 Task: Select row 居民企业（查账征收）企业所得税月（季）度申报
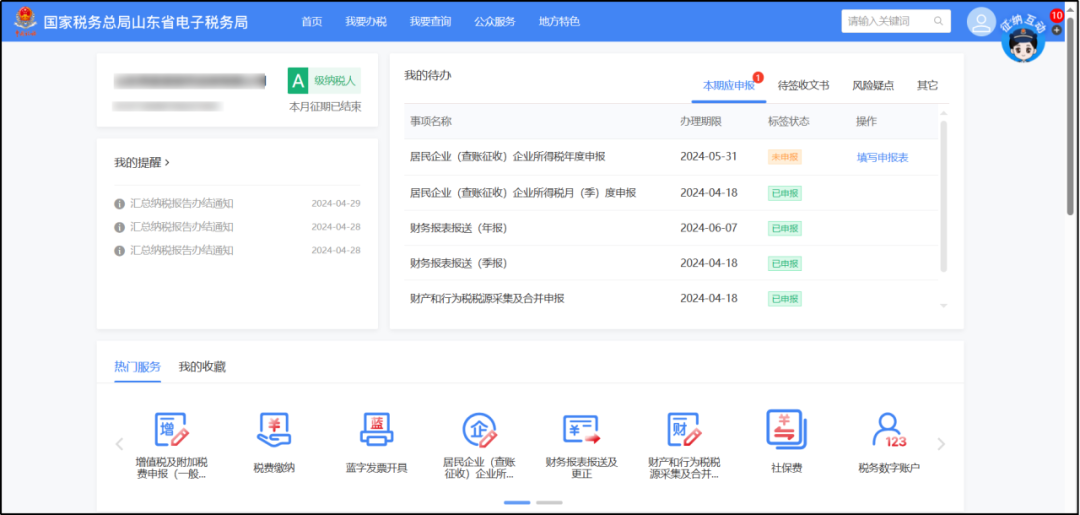[672, 193]
